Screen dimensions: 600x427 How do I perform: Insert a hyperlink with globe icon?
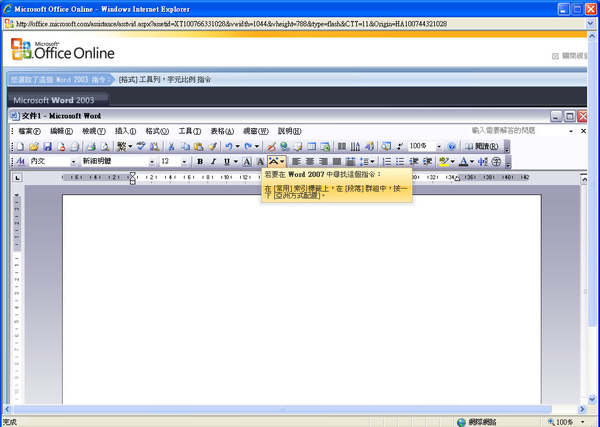(284, 147)
